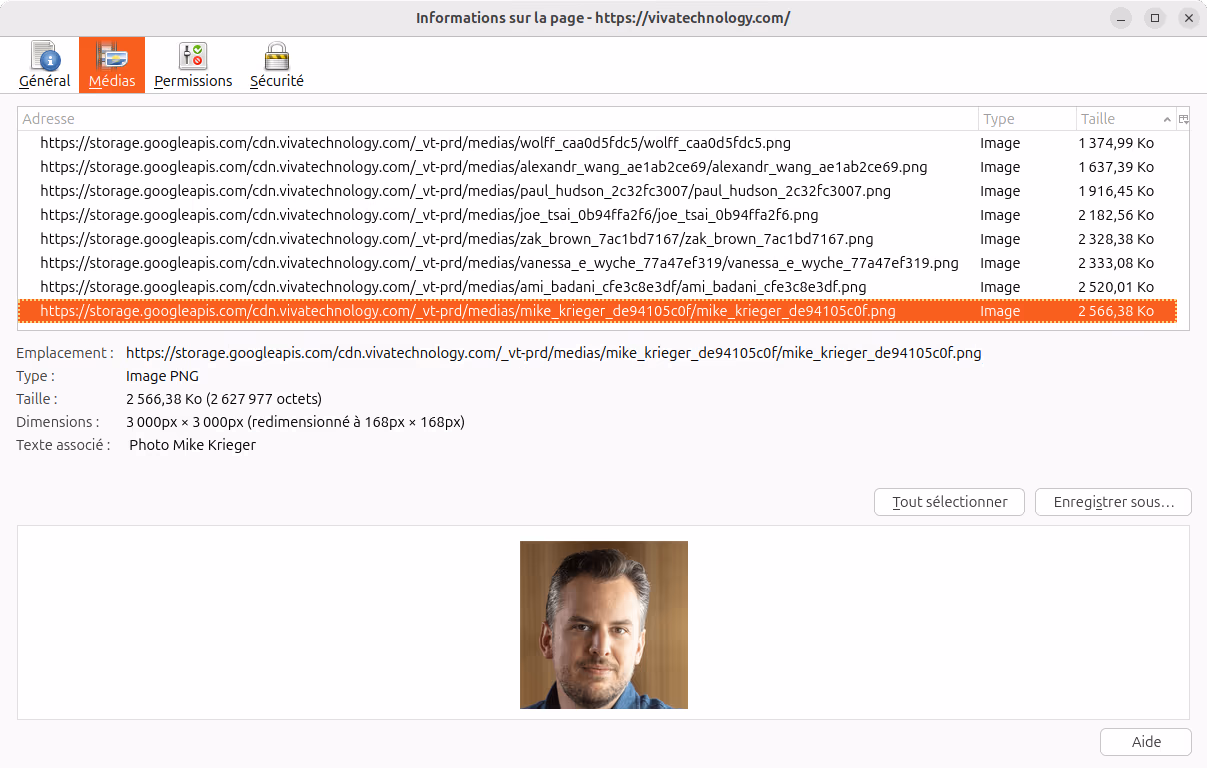The height and width of the screenshot is (768, 1207).
Task: Open the Général tab
Action: pyautogui.click(x=45, y=65)
